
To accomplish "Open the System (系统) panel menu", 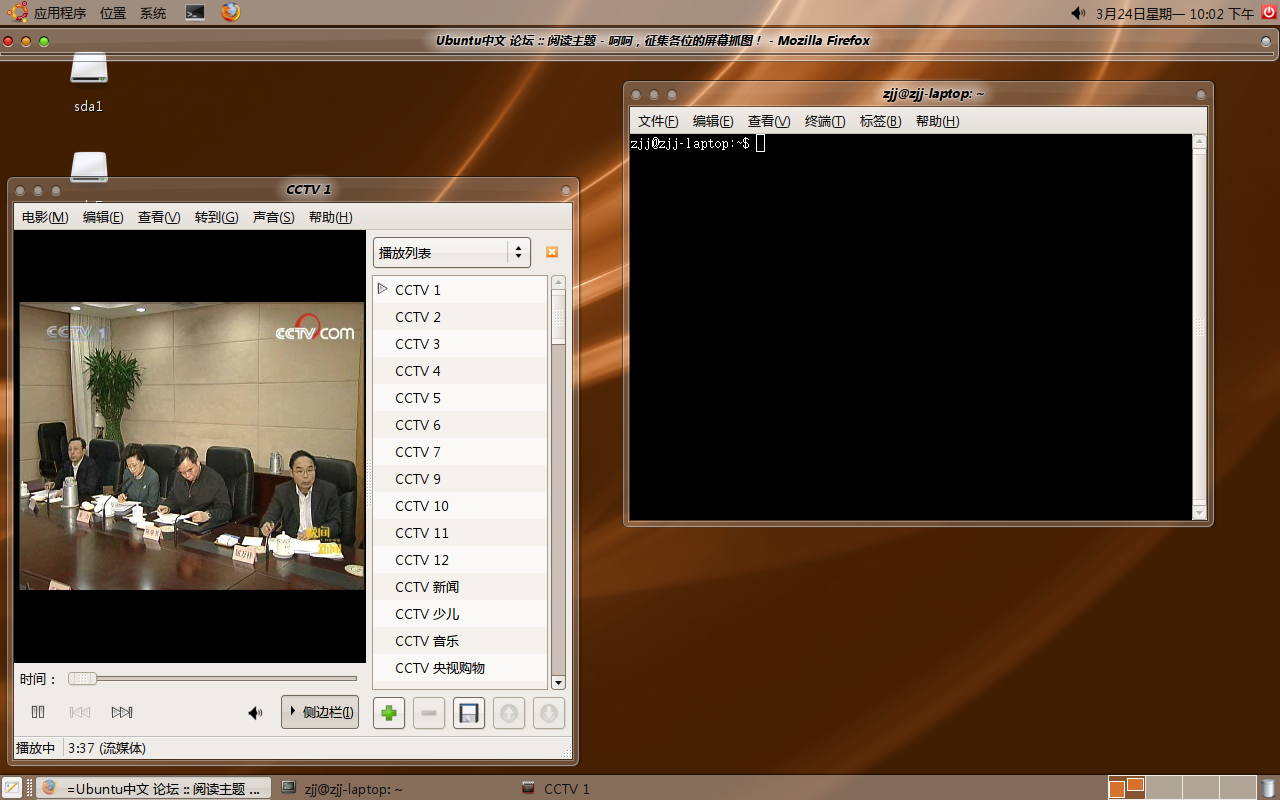I will point(153,13).
